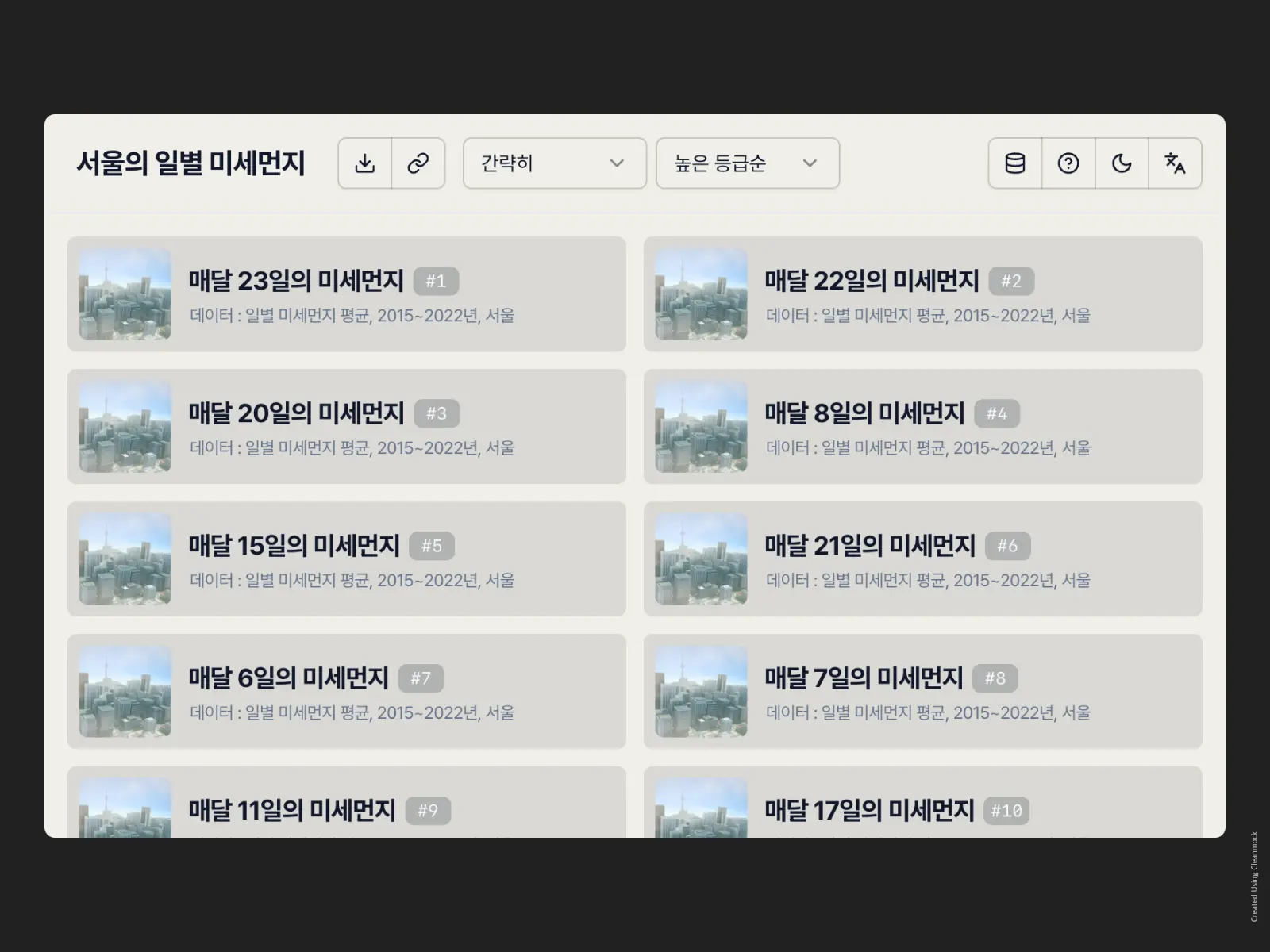This screenshot has width=1270, height=952.
Task: Toggle dark mode with the moon icon
Action: click(x=1122, y=163)
